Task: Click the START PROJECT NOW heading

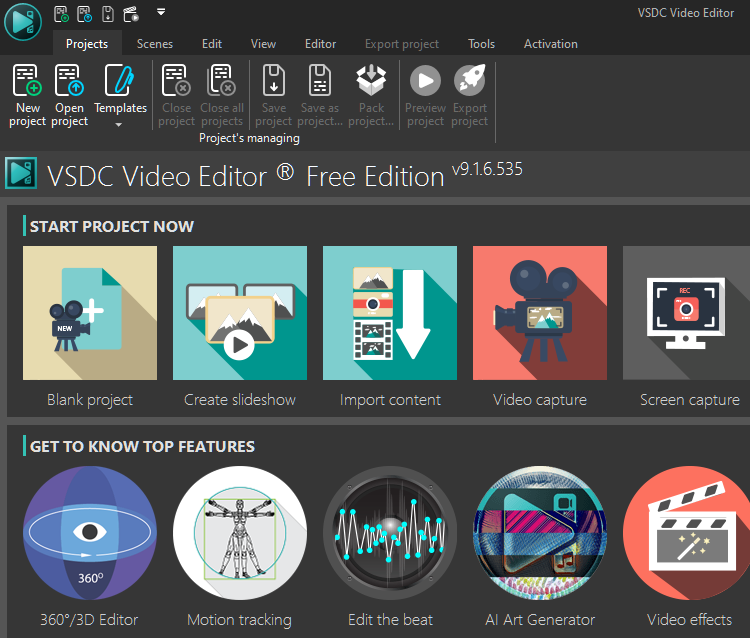Action: click(112, 226)
